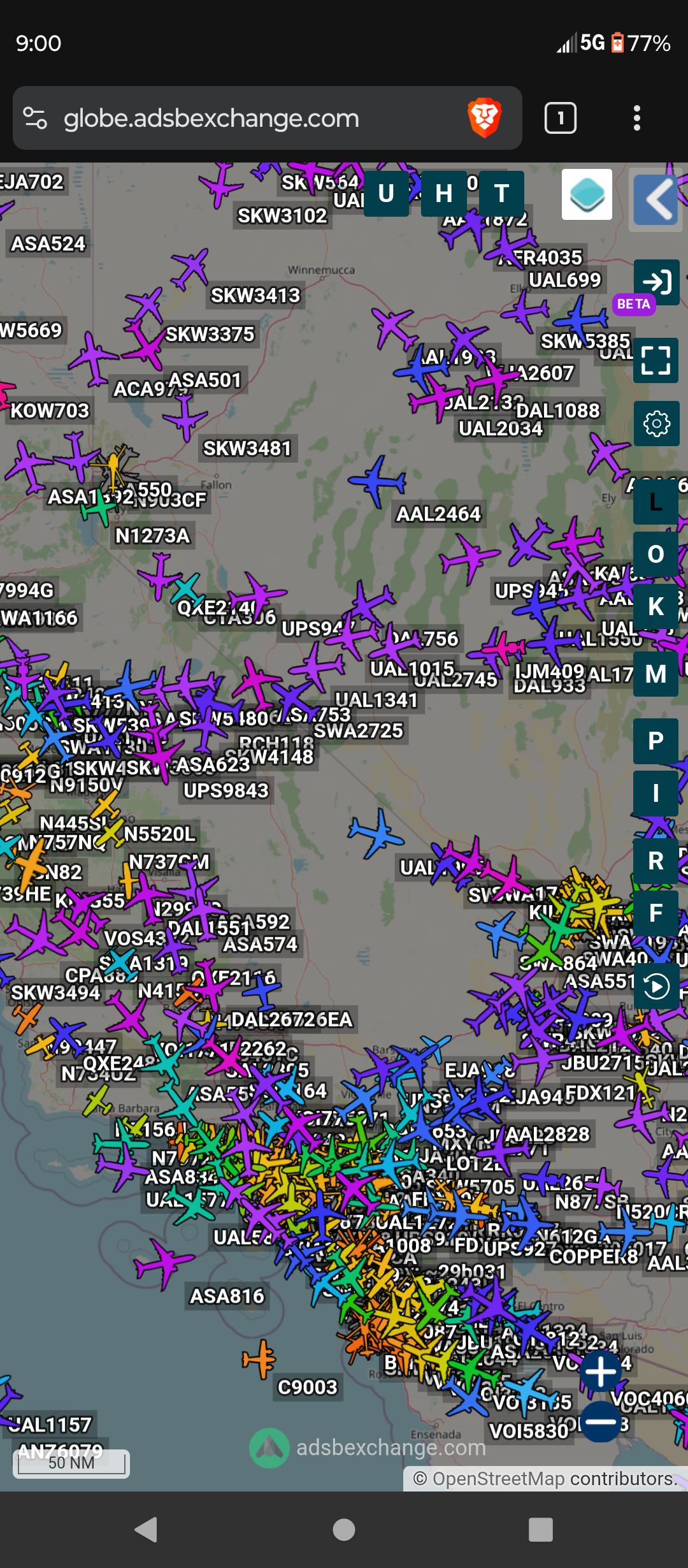Tap the Android recent apps button
This screenshot has height=1568, width=688.
click(541, 1530)
